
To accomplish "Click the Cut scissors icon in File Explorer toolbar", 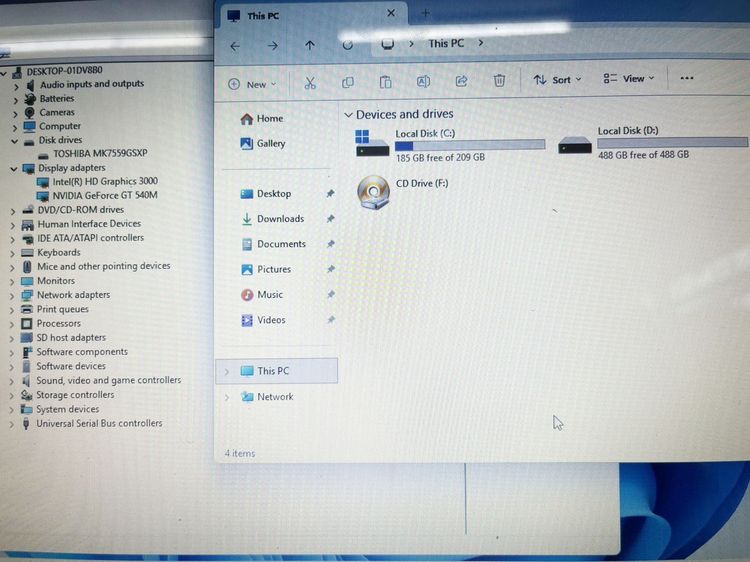I will tap(310, 83).
